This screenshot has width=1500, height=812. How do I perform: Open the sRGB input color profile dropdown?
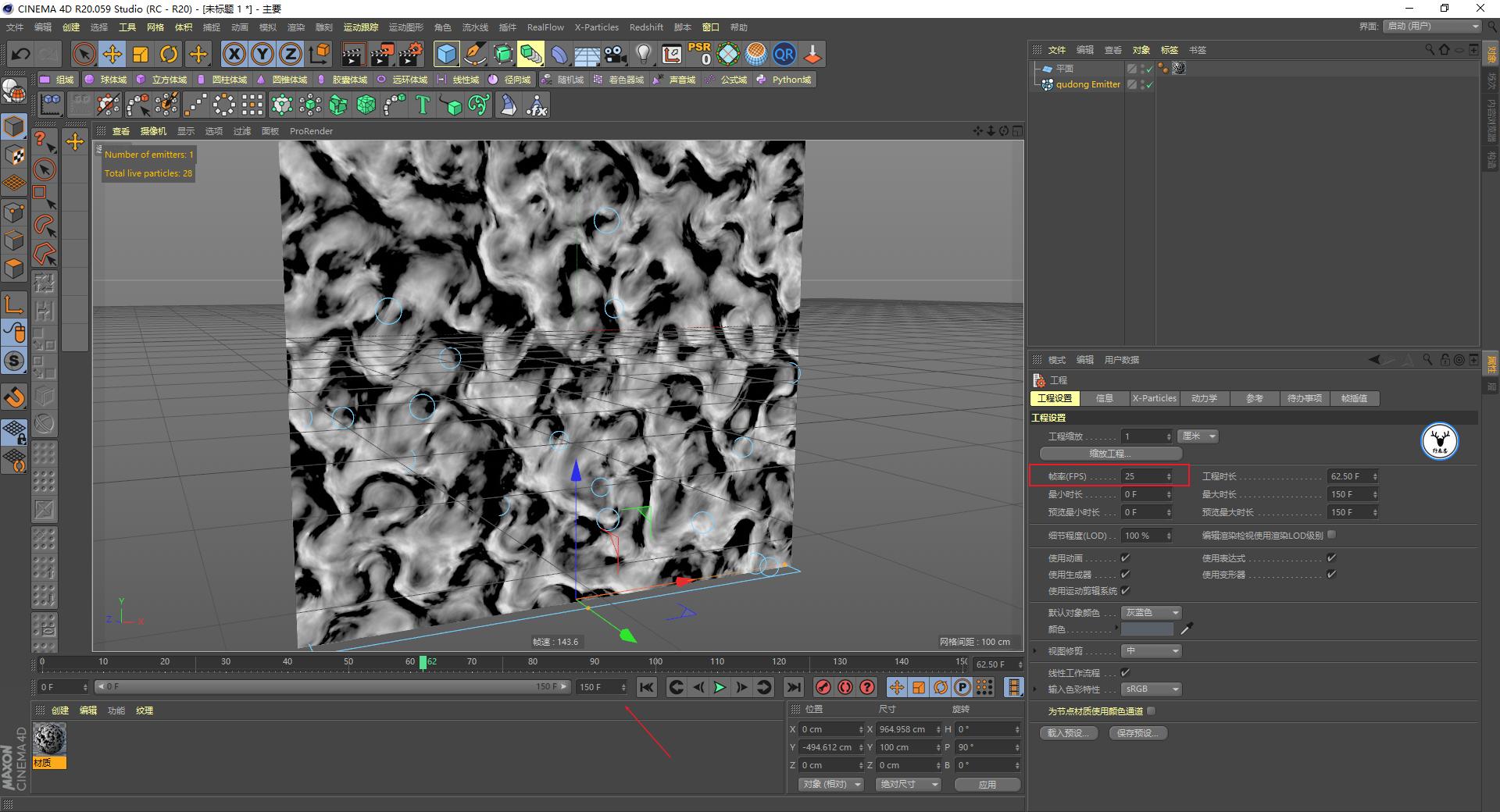pos(1150,689)
